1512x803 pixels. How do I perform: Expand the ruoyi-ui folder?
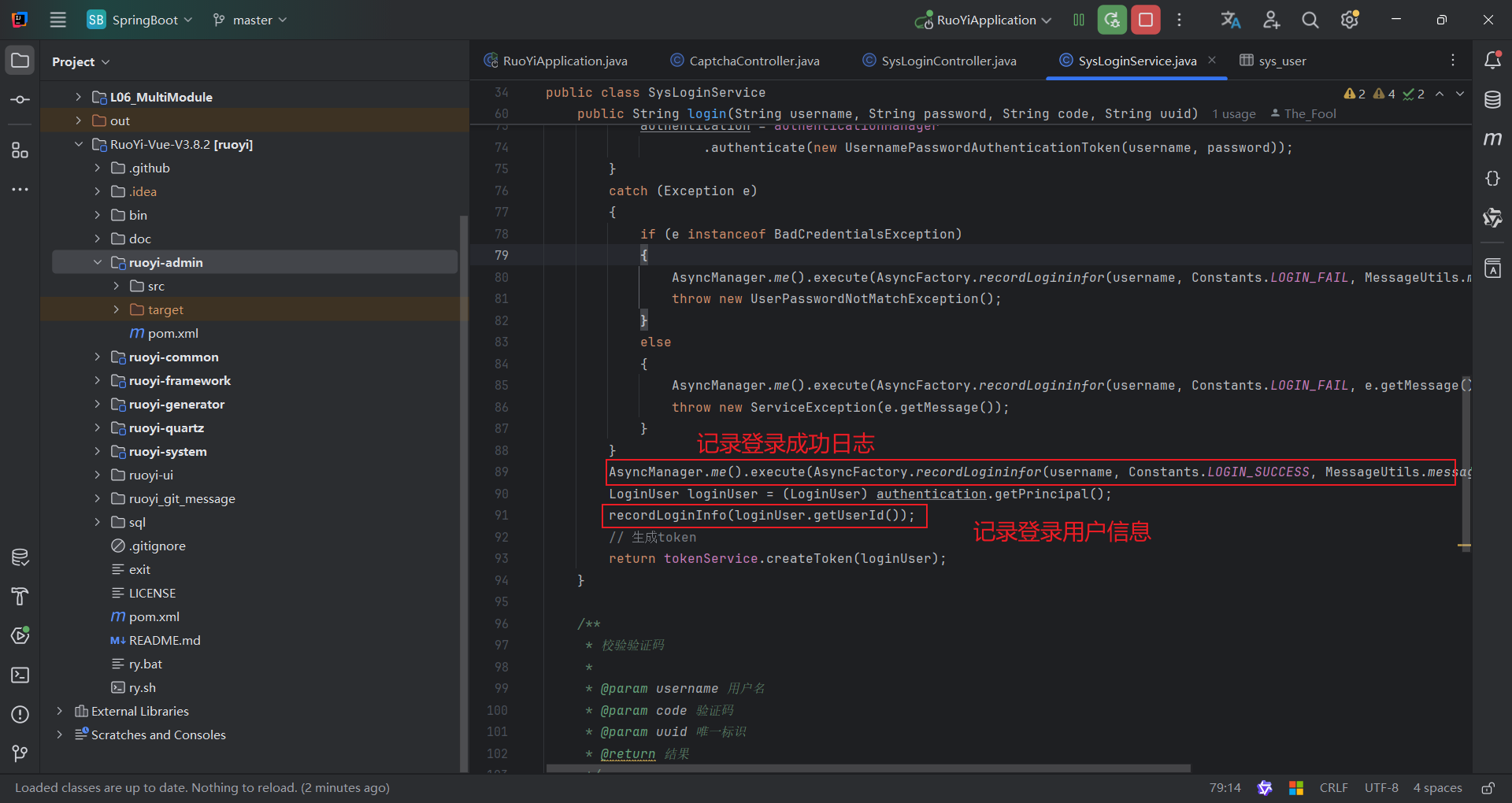coord(97,475)
